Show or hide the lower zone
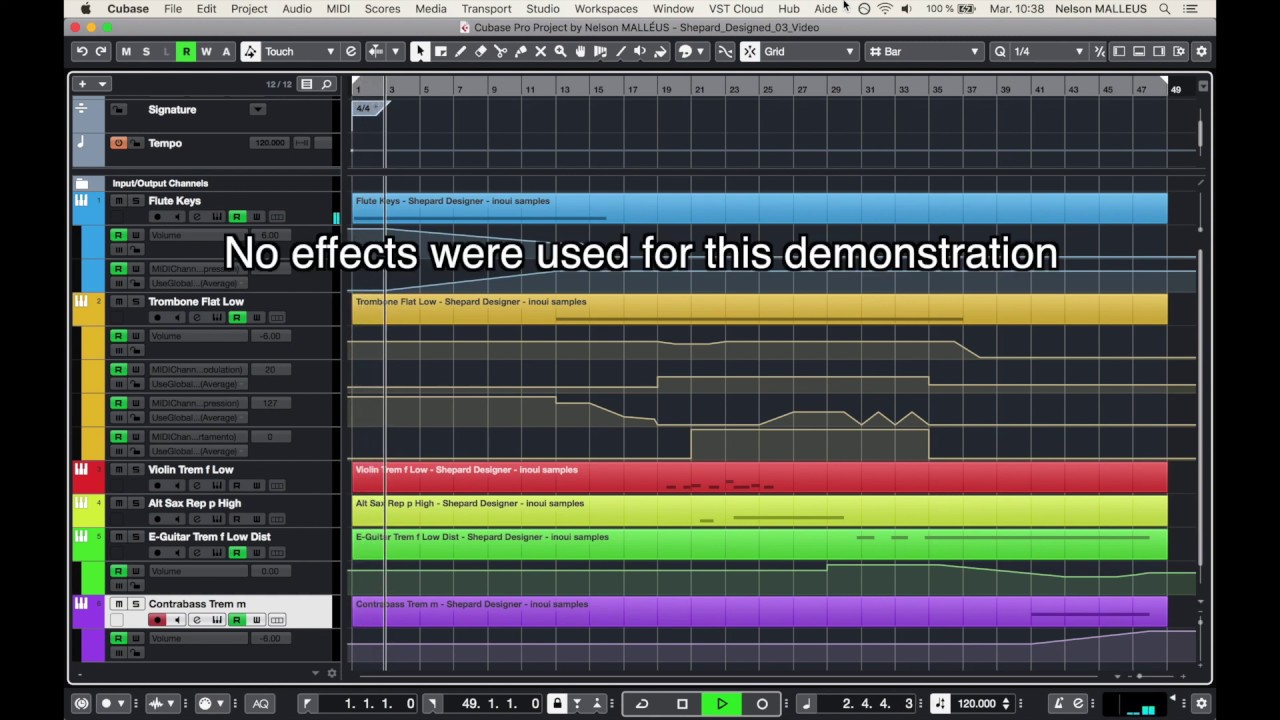 point(1139,52)
